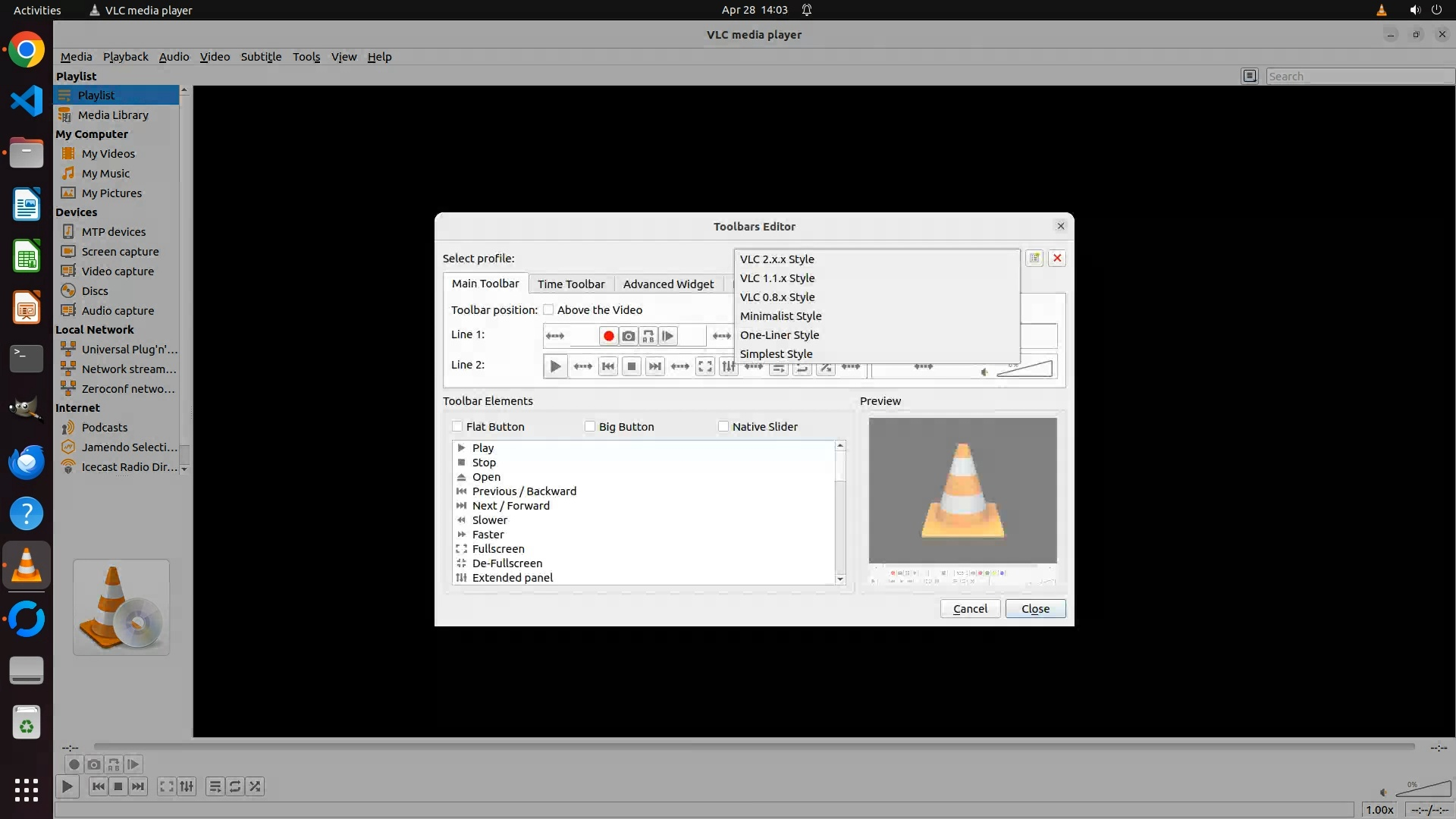Click the red Delete profile icon
The width and height of the screenshot is (1456, 819).
pyautogui.click(x=1057, y=258)
